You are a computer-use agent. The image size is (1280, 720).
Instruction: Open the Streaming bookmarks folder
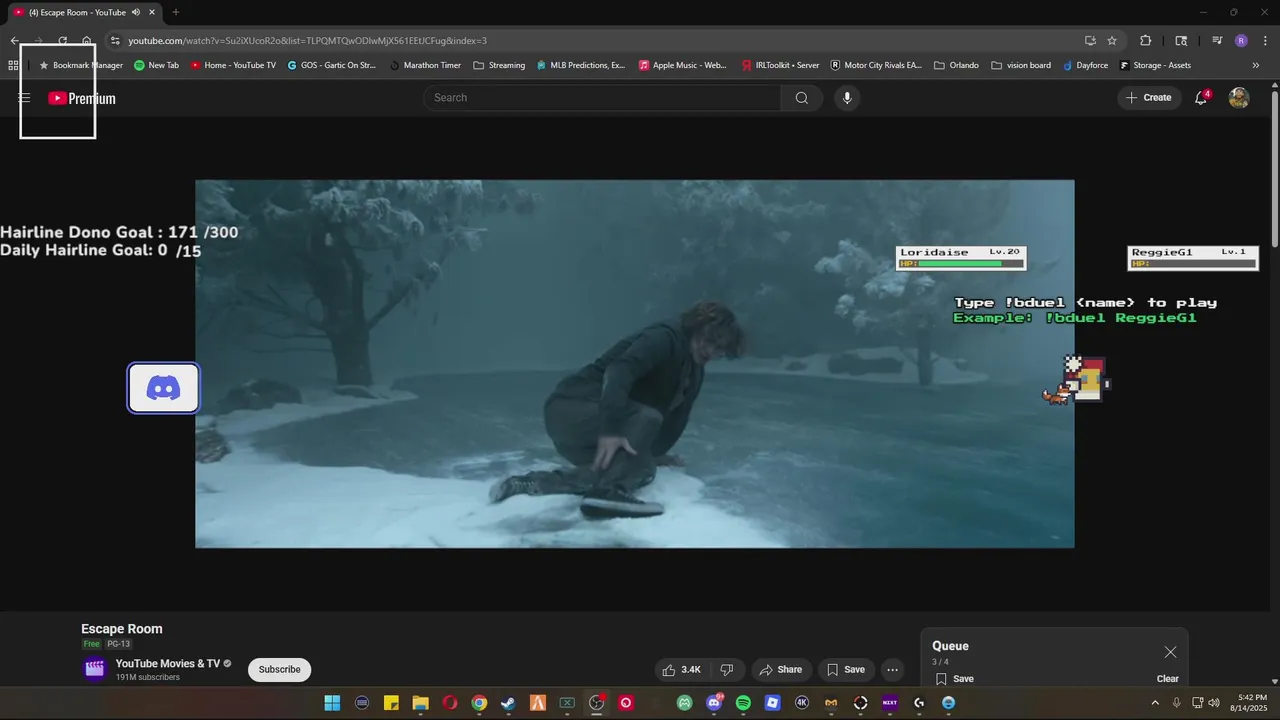point(499,65)
